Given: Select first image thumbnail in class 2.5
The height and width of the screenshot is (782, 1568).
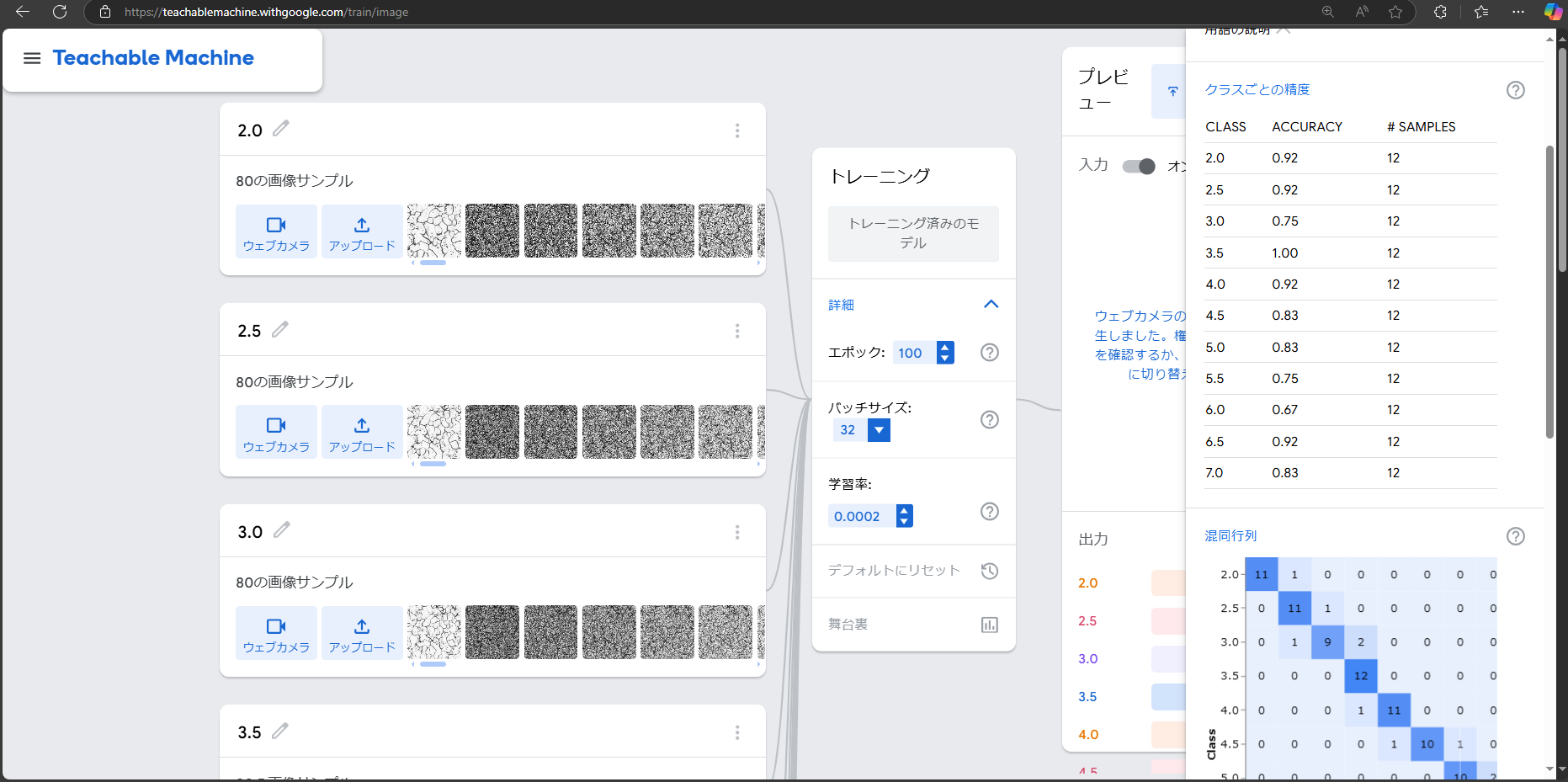Looking at the screenshot, I should (x=434, y=432).
